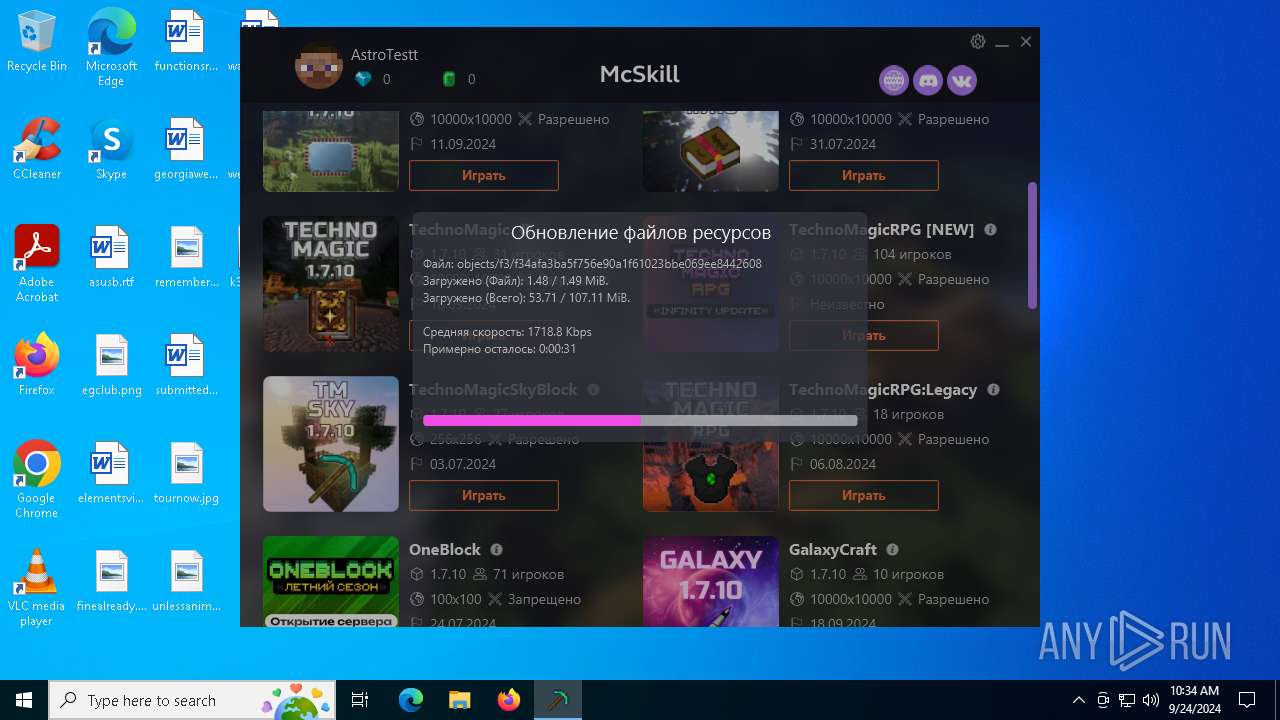1280x720 pixels.
Task: Select egclub.png file on desktop
Action: (x=111, y=366)
